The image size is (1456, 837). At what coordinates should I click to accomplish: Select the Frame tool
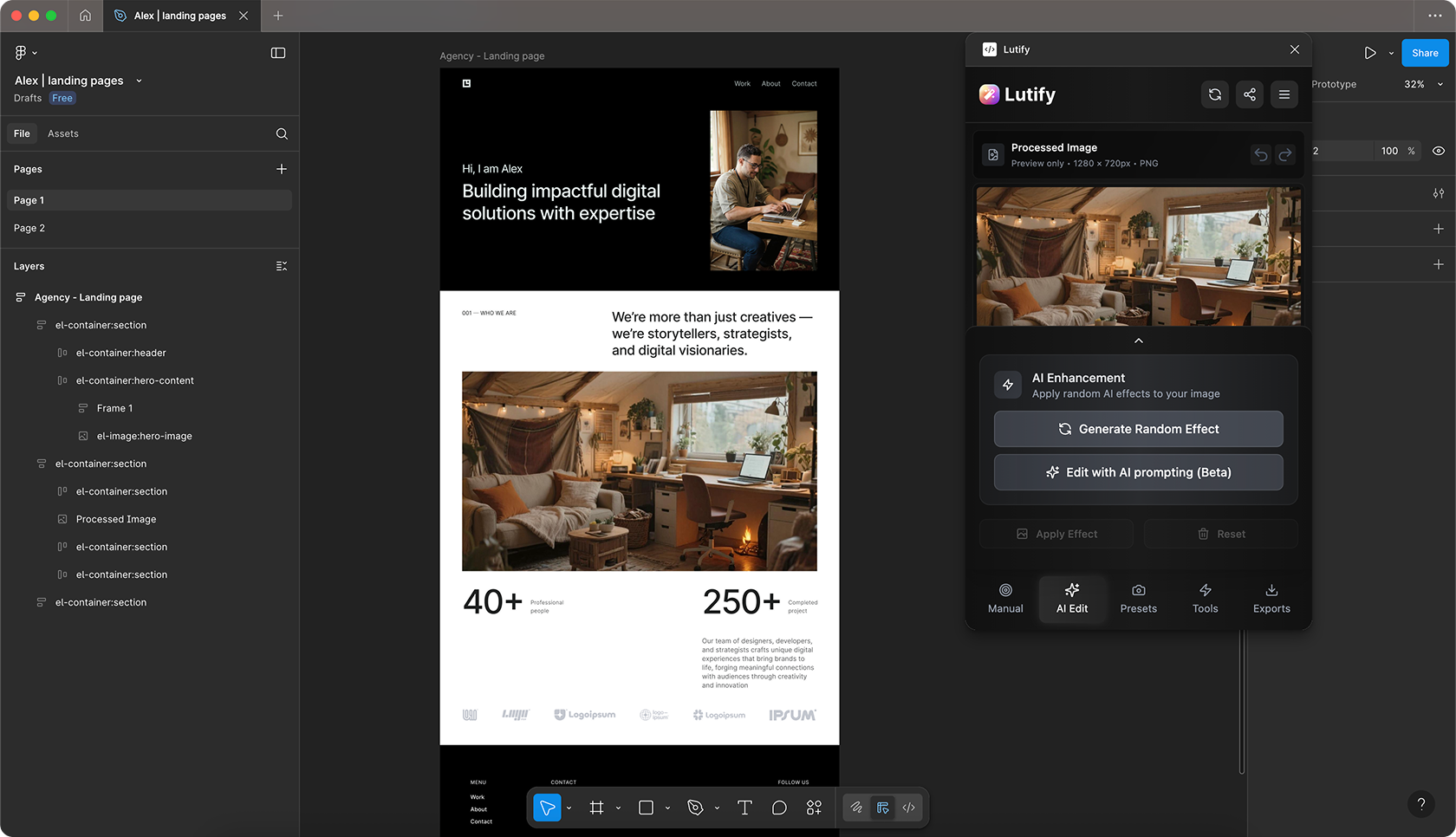[x=596, y=807]
